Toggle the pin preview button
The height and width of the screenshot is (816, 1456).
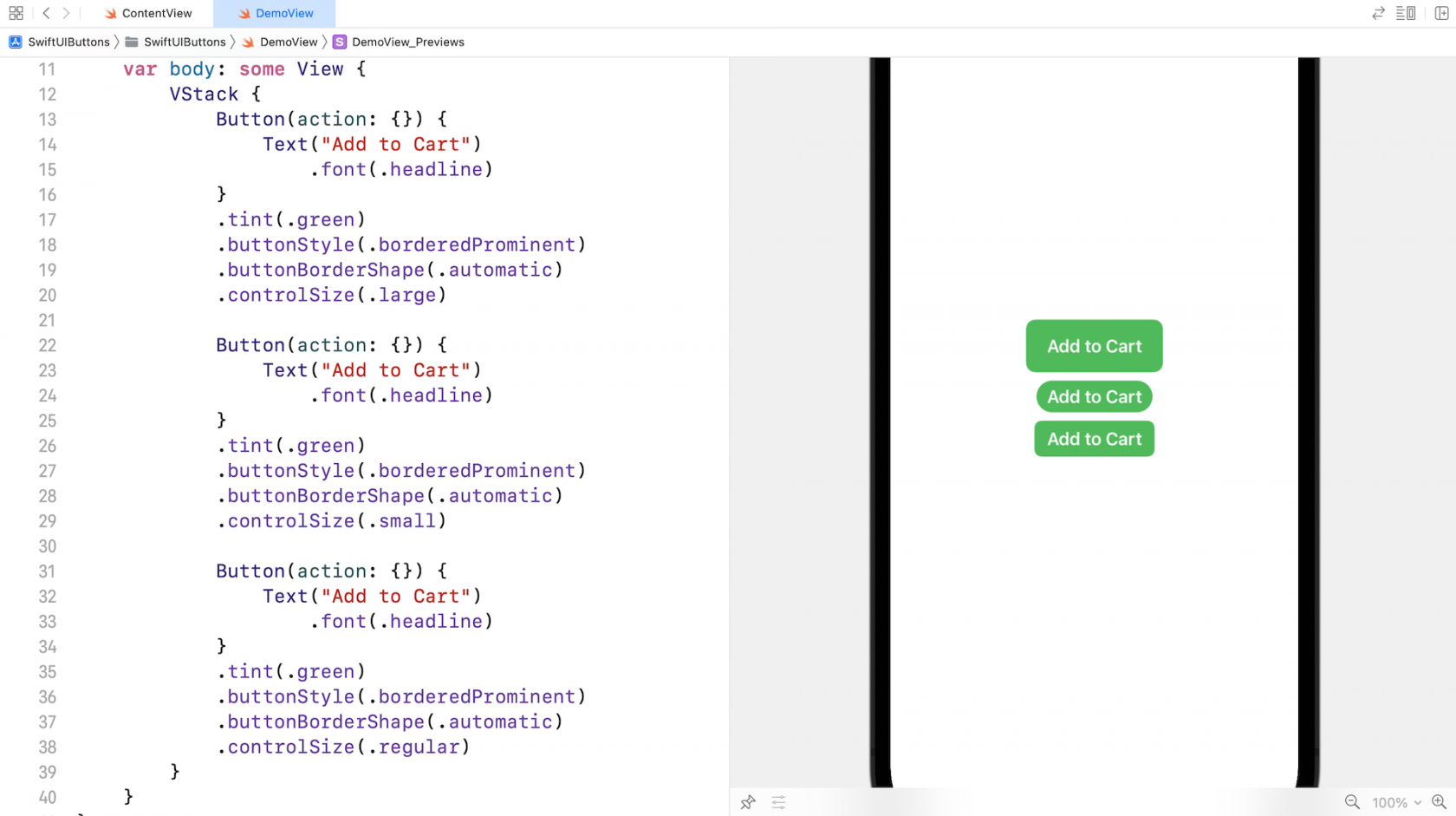tap(748, 802)
